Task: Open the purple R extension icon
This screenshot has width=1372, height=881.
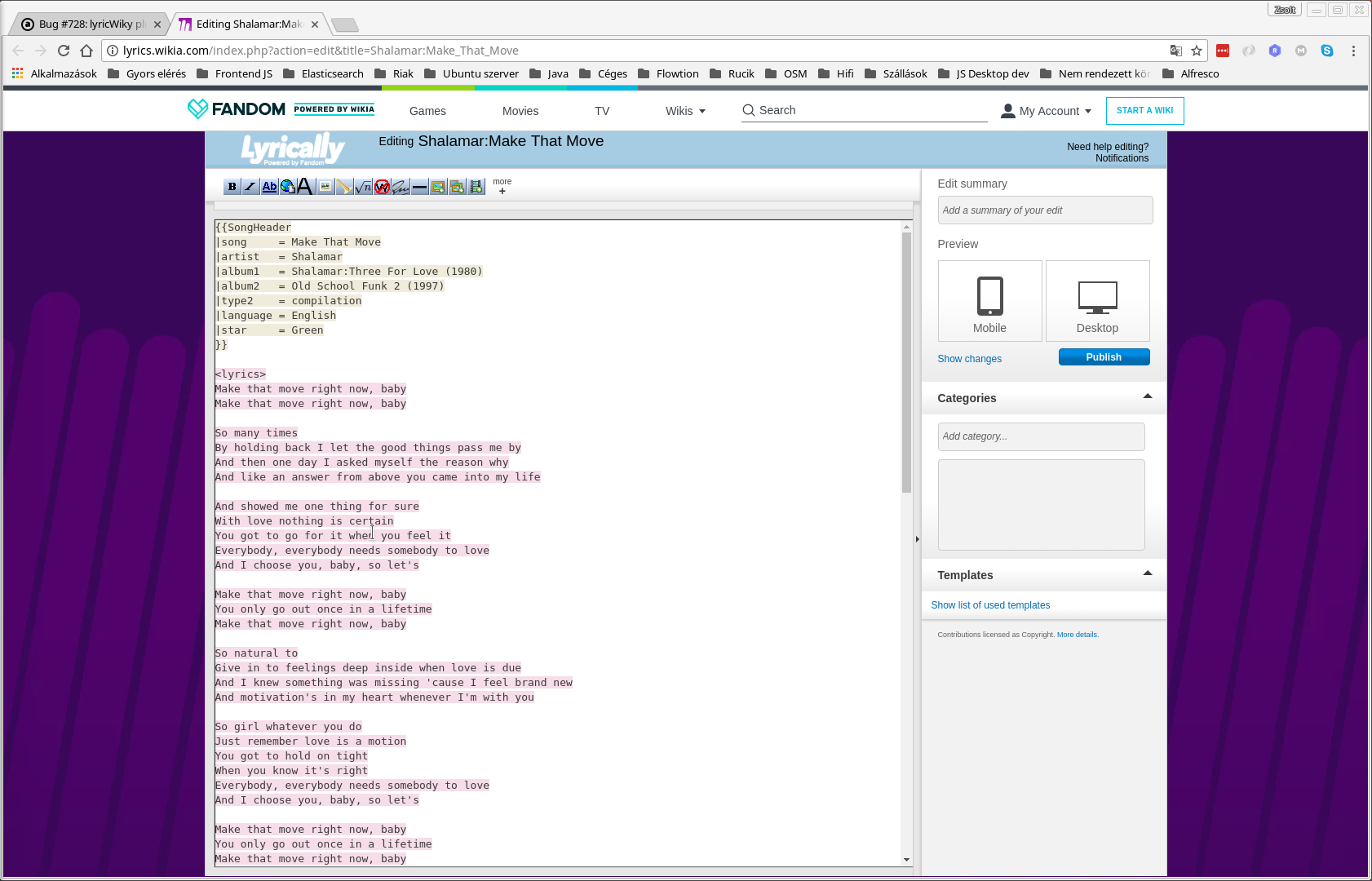Action: (1275, 51)
